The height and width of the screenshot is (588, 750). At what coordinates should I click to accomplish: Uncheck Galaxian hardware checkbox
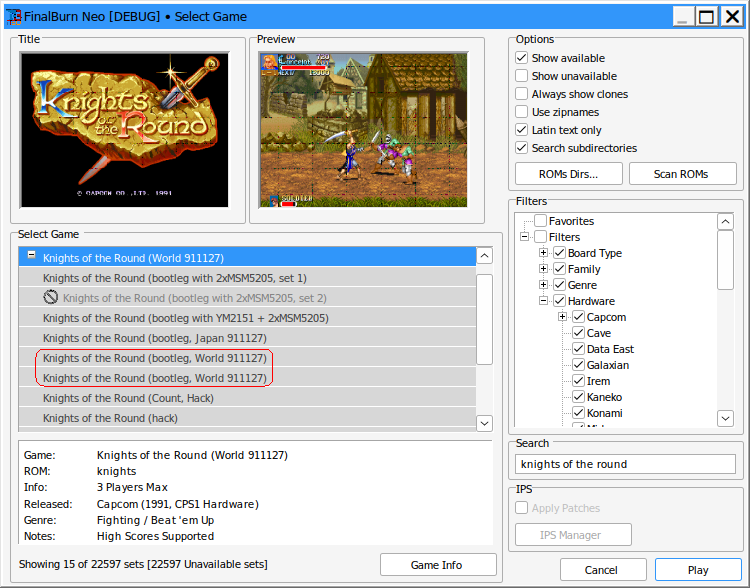579,365
